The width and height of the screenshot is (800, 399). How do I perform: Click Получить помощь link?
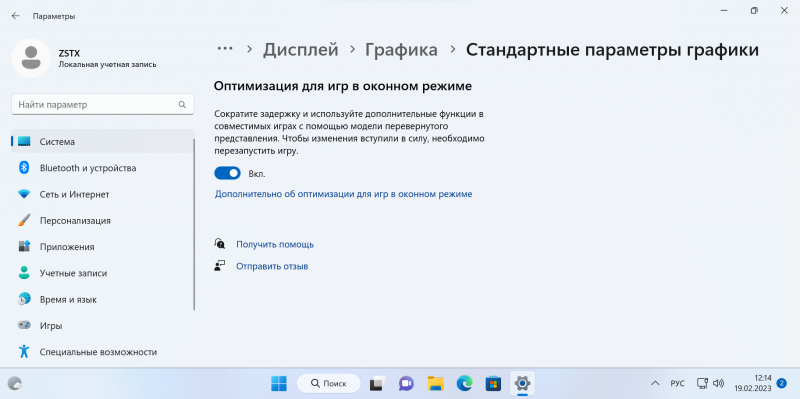coord(275,244)
